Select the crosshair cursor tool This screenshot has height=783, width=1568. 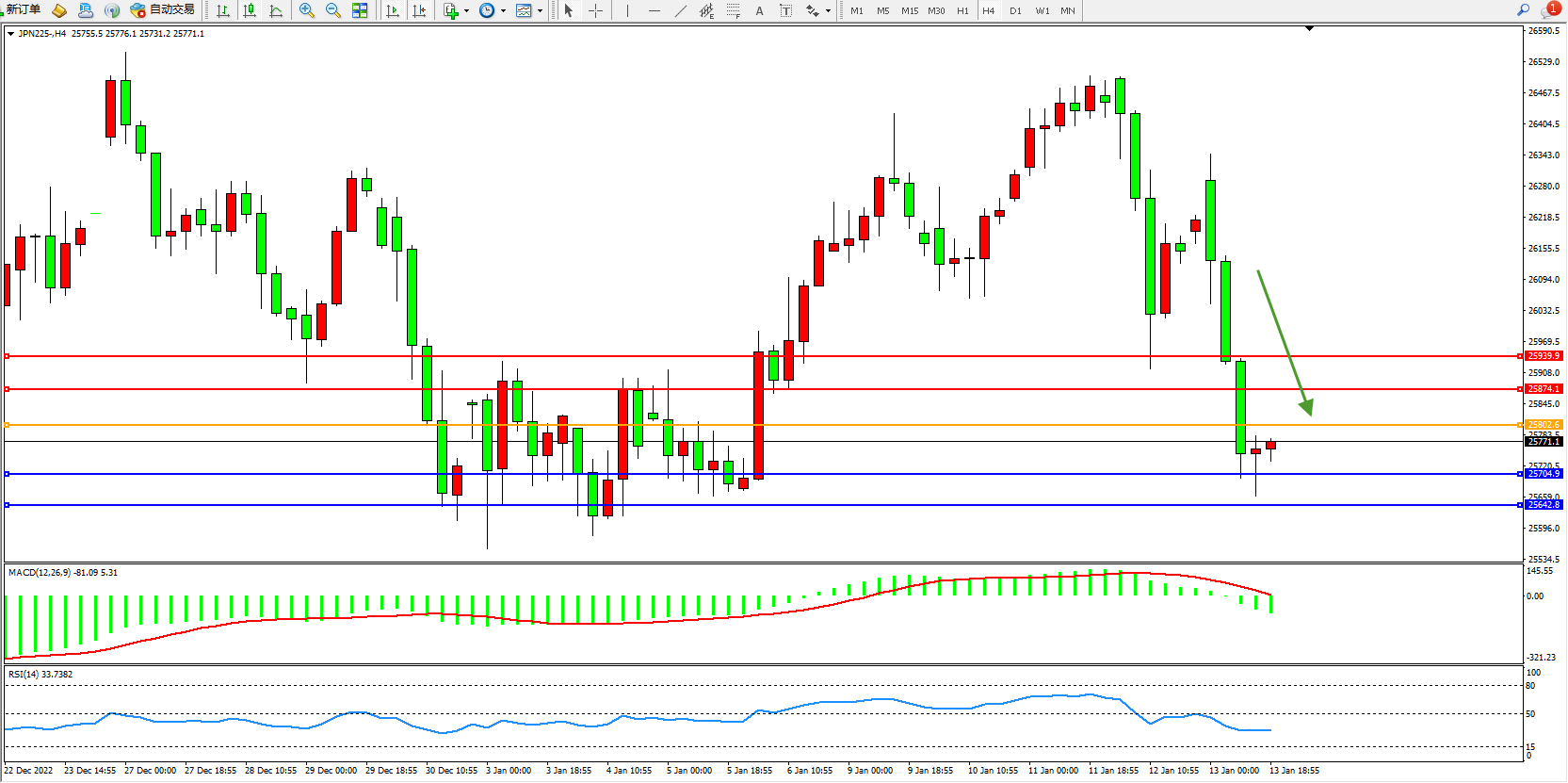click(x=595, y=10)
